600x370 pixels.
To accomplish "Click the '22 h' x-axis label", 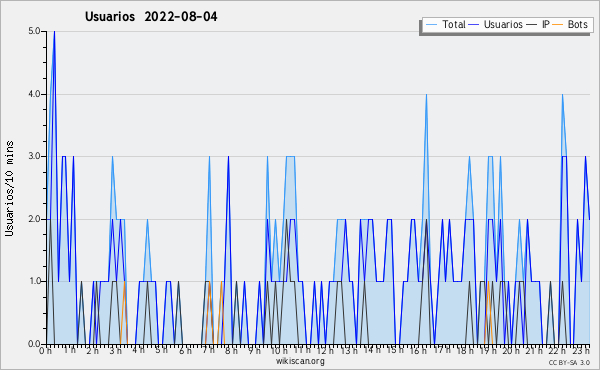I will [557, 350].
